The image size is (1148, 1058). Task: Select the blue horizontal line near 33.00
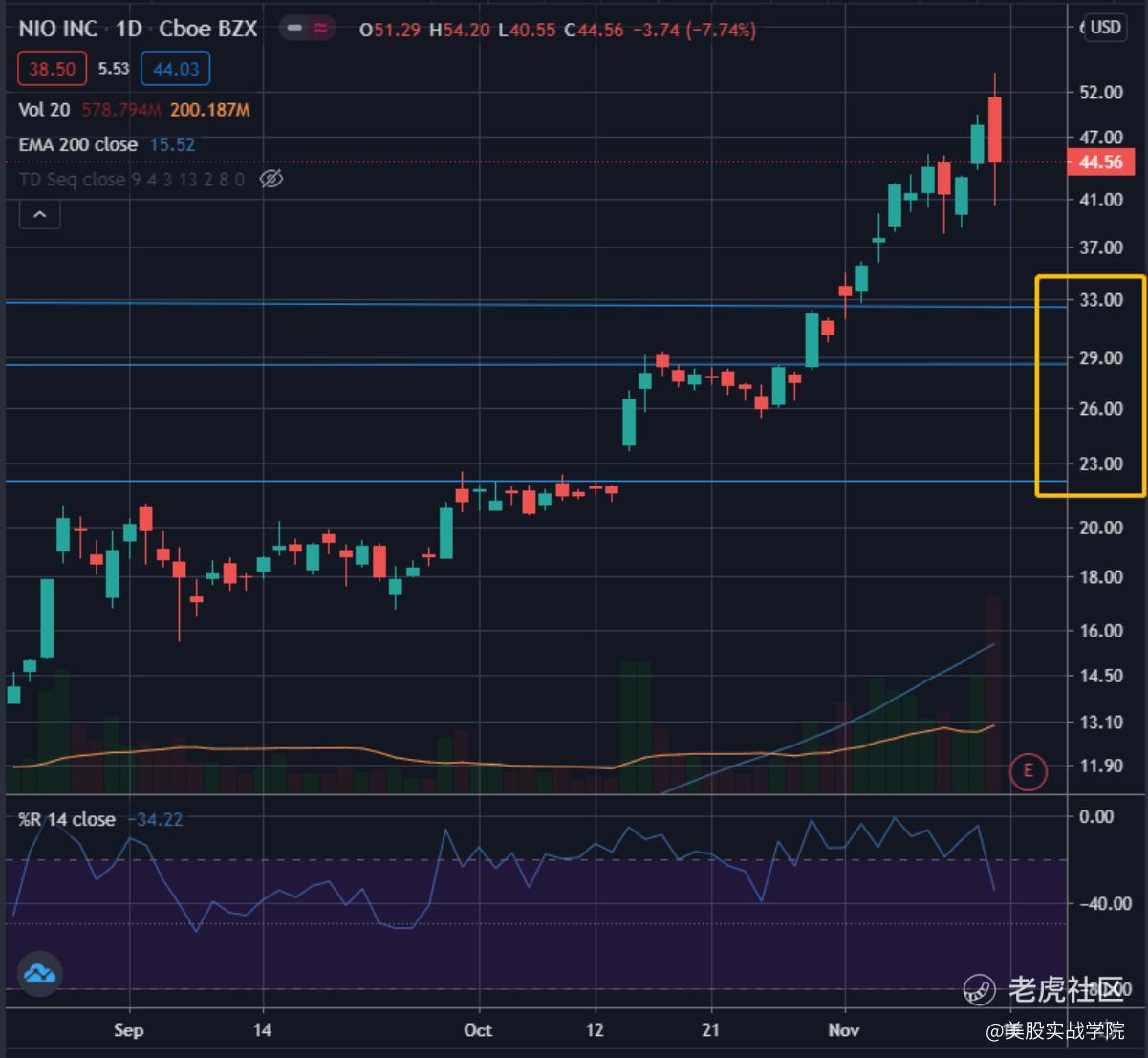[535, 304]
